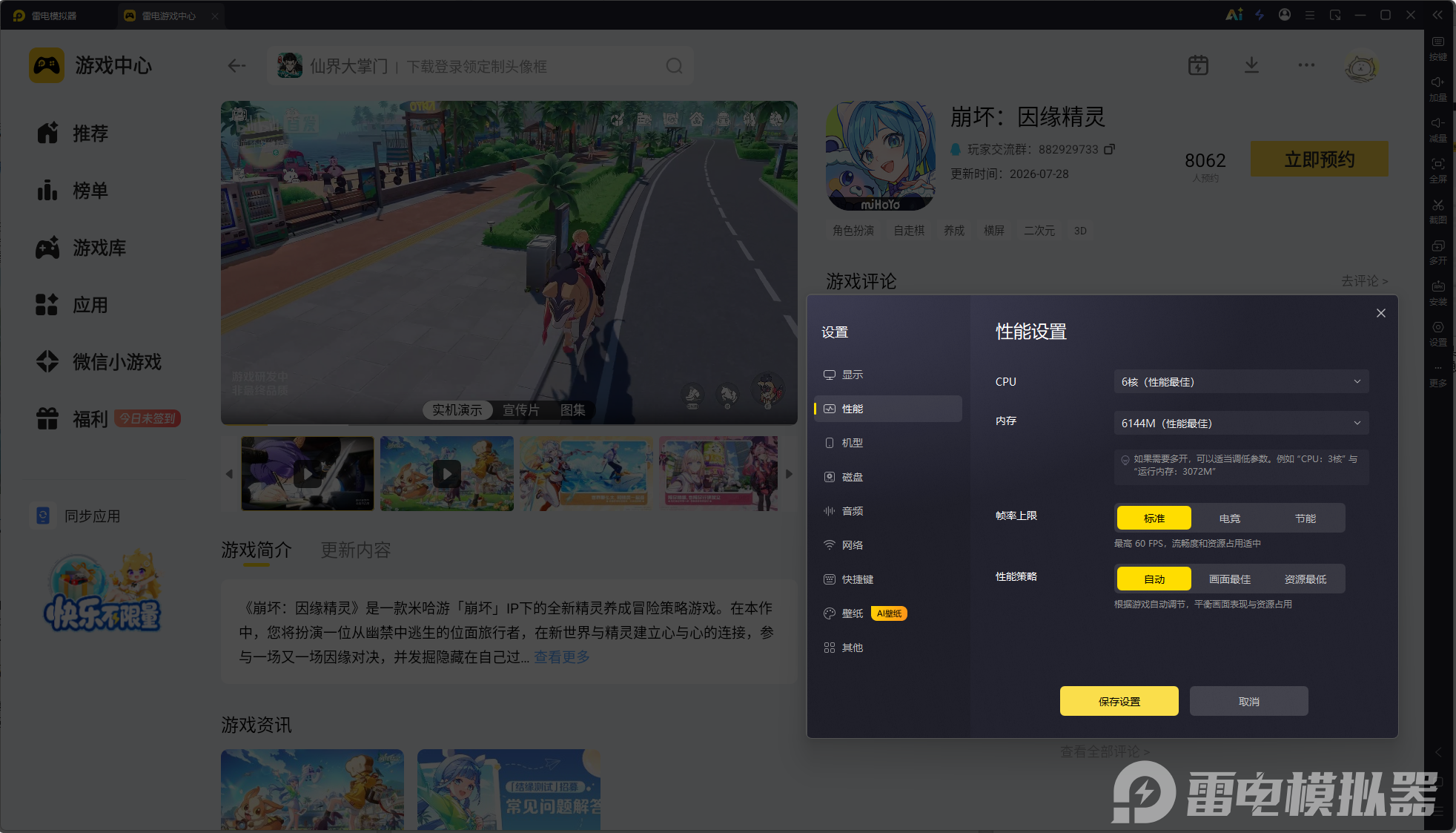Copy the player group number 882929733

coord(1110,149)
